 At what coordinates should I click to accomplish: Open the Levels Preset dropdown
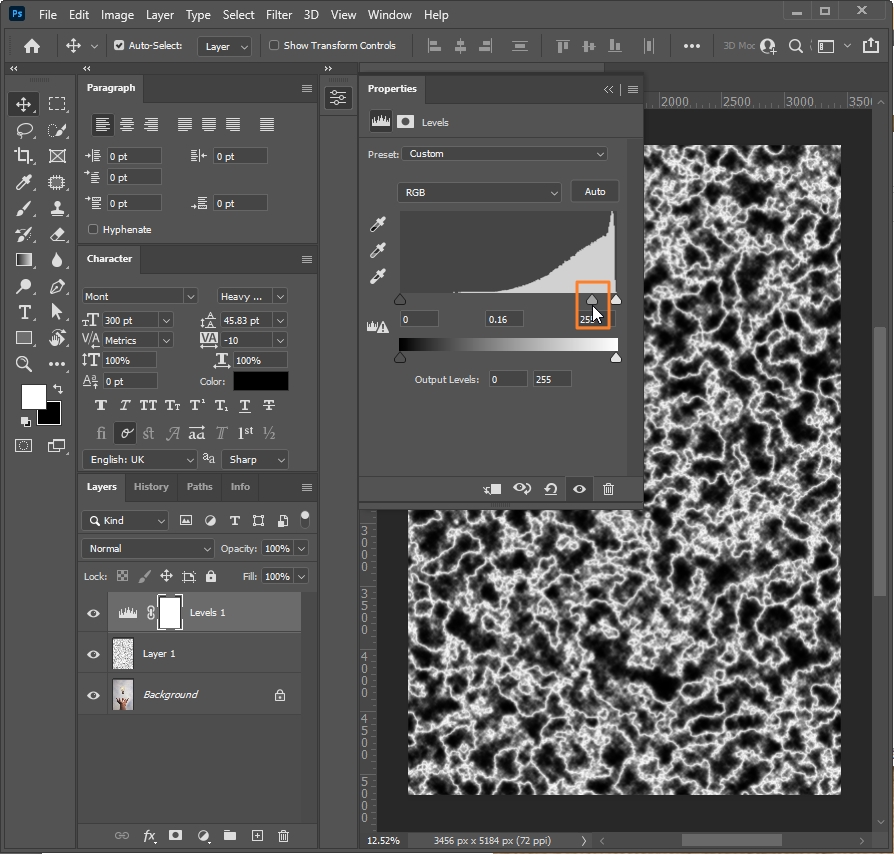click(x=505, y=154)
